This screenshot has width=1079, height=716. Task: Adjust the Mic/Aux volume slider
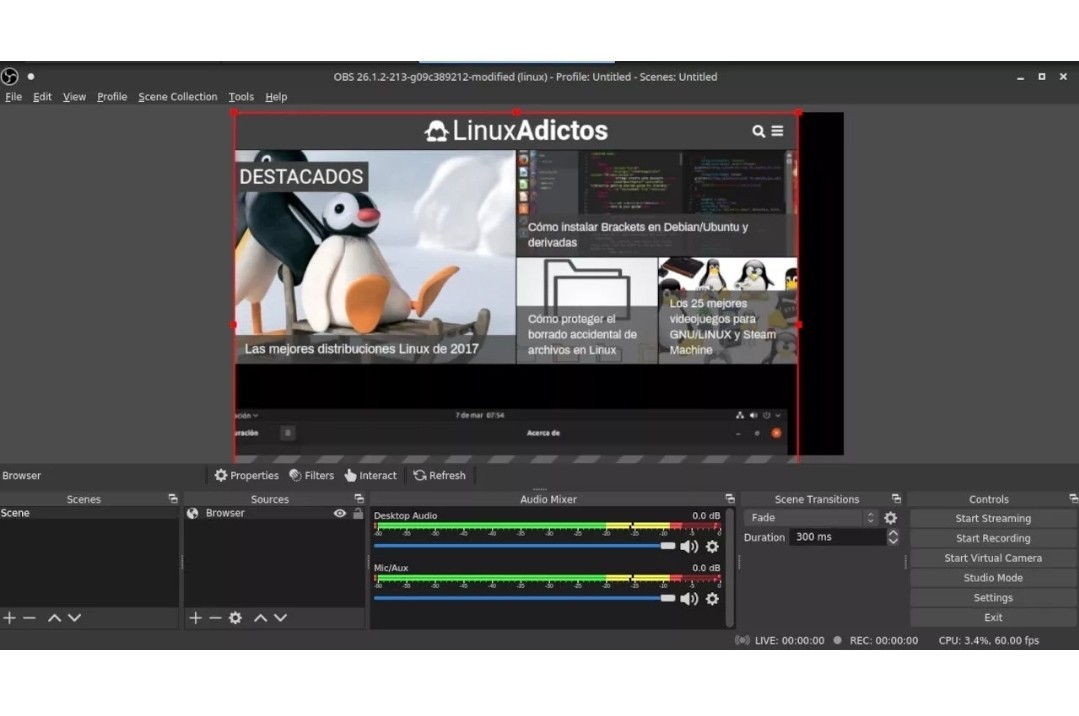tap(524, 598)
